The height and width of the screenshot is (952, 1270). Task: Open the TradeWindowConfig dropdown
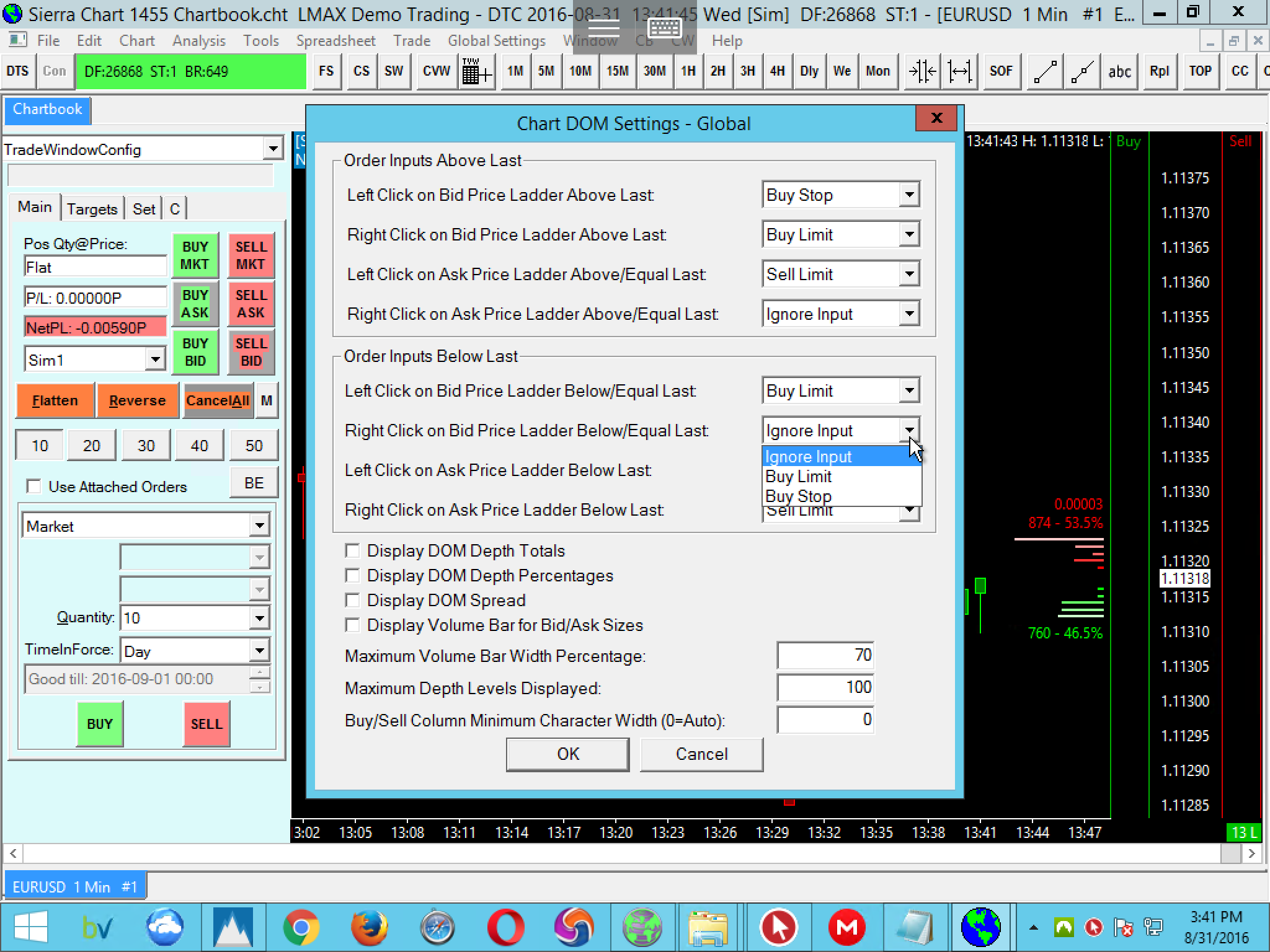tap(273, 149)
